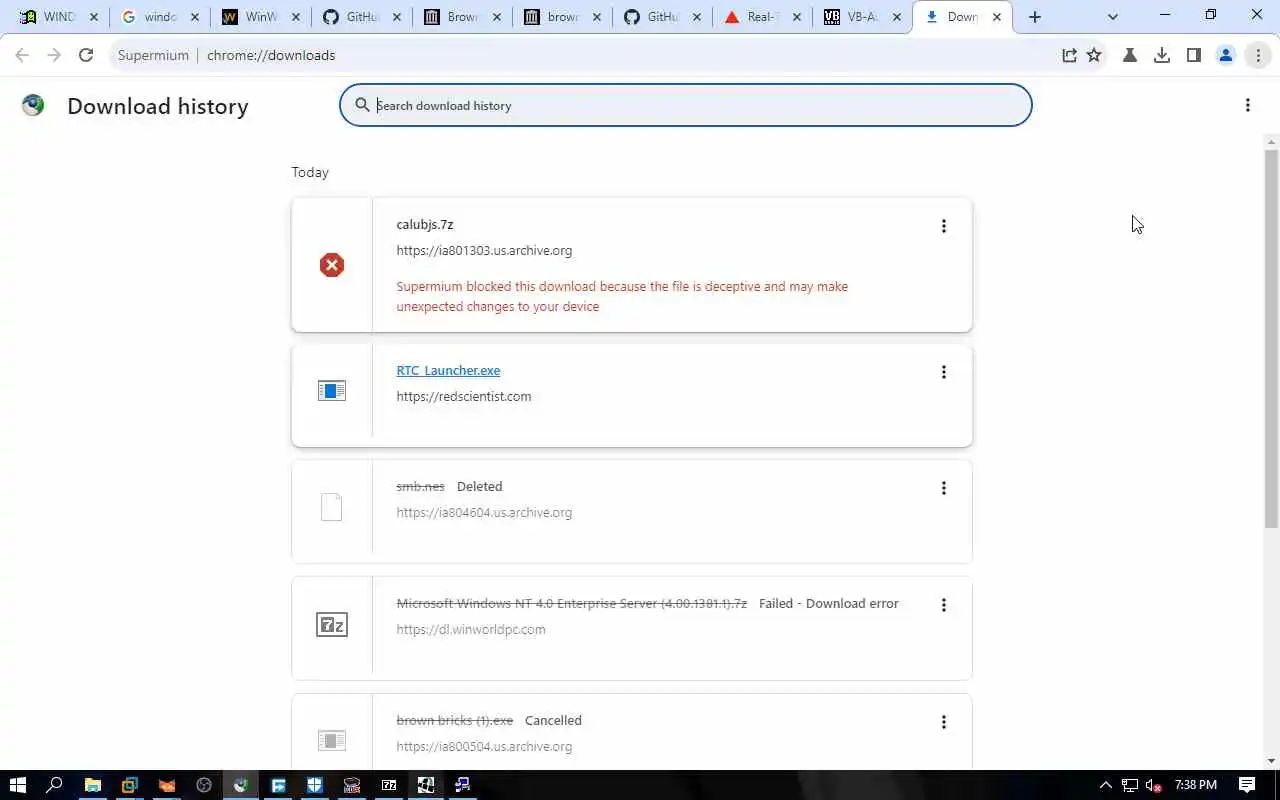Click the ia804604.us.archive.org source URL
This screenshot has width=1280, height=800.
pyautogui.click(x=484, y=512)
